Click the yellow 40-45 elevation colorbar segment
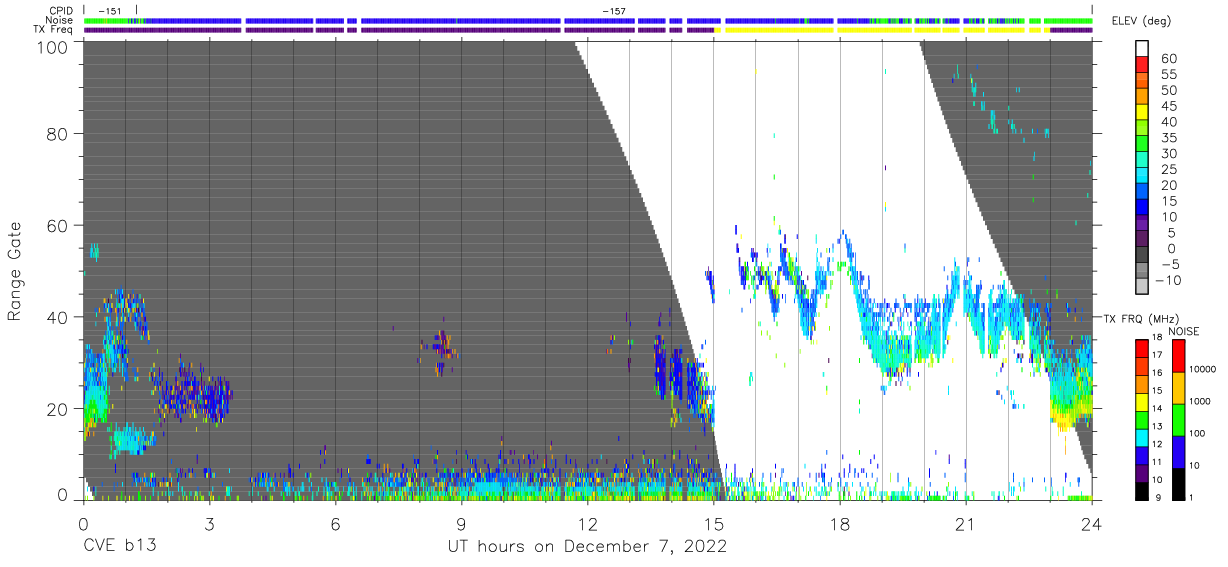The image size is (1228, 567). point(1142,114)
